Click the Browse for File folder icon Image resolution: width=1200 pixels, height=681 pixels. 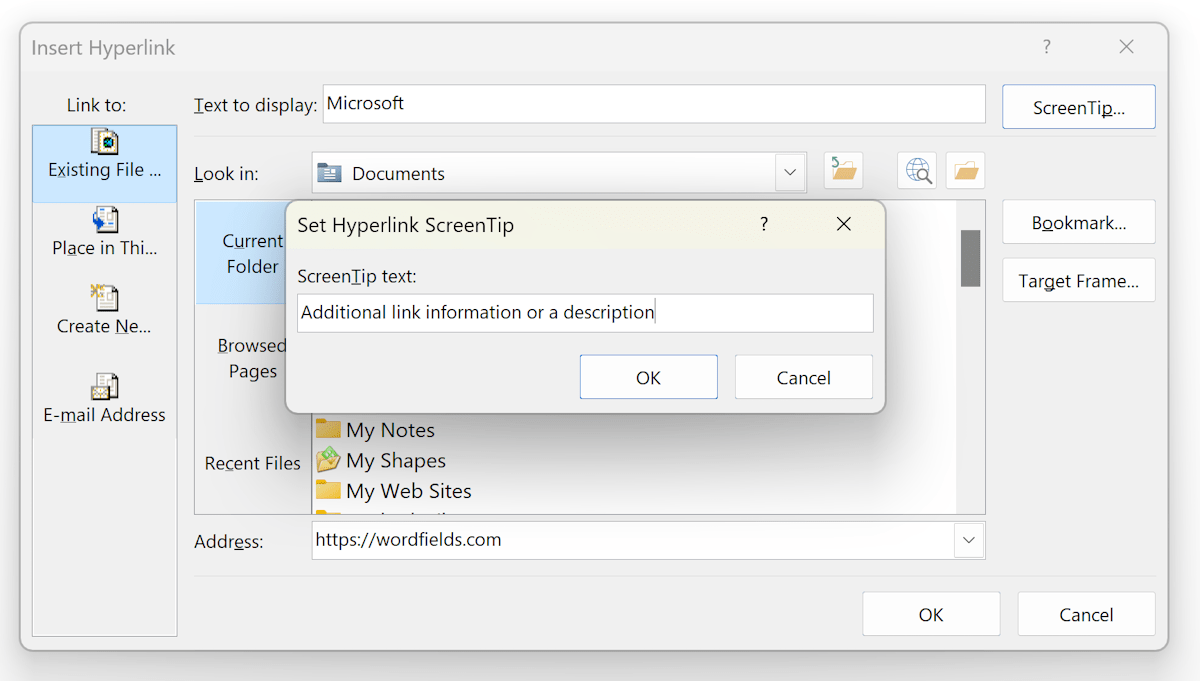(964, 170)
